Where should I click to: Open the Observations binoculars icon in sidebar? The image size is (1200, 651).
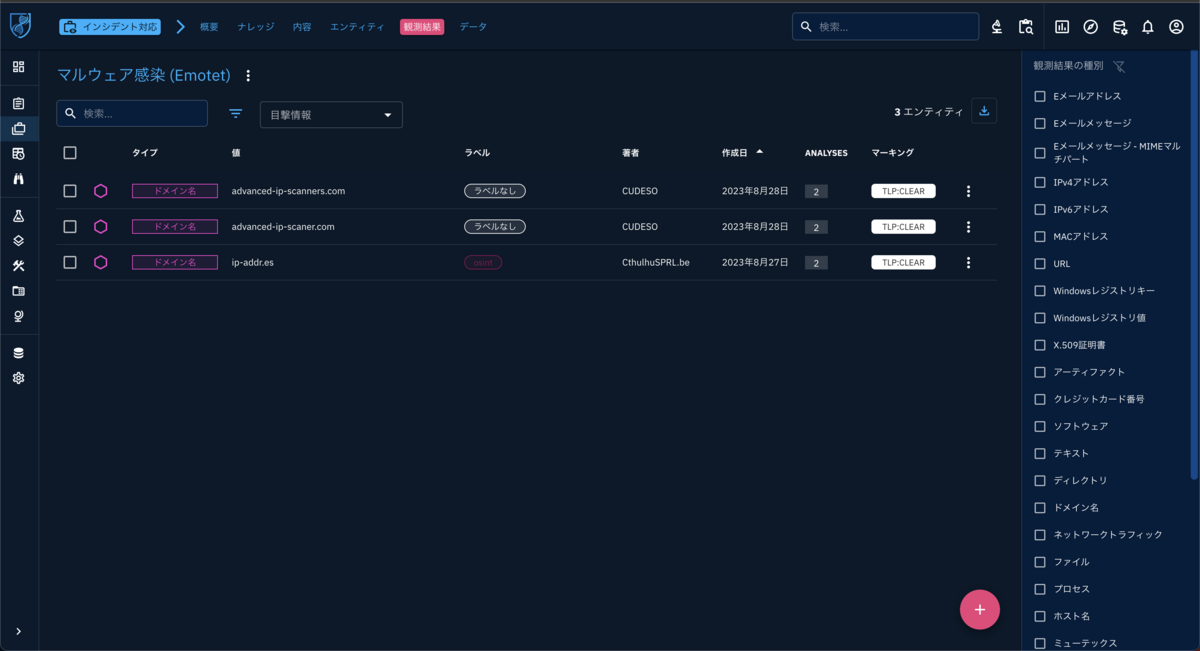click(18, 179)
